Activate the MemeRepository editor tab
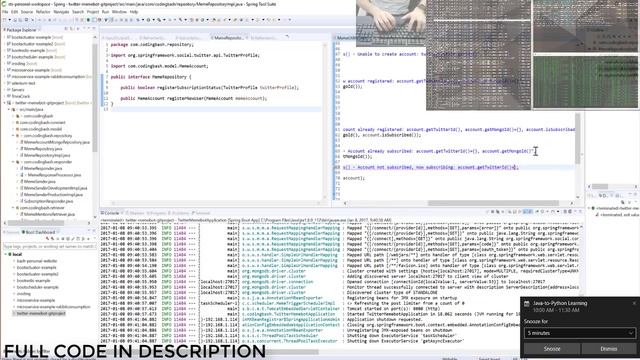This screenshot has width=640, height=360. pos(229,38)
